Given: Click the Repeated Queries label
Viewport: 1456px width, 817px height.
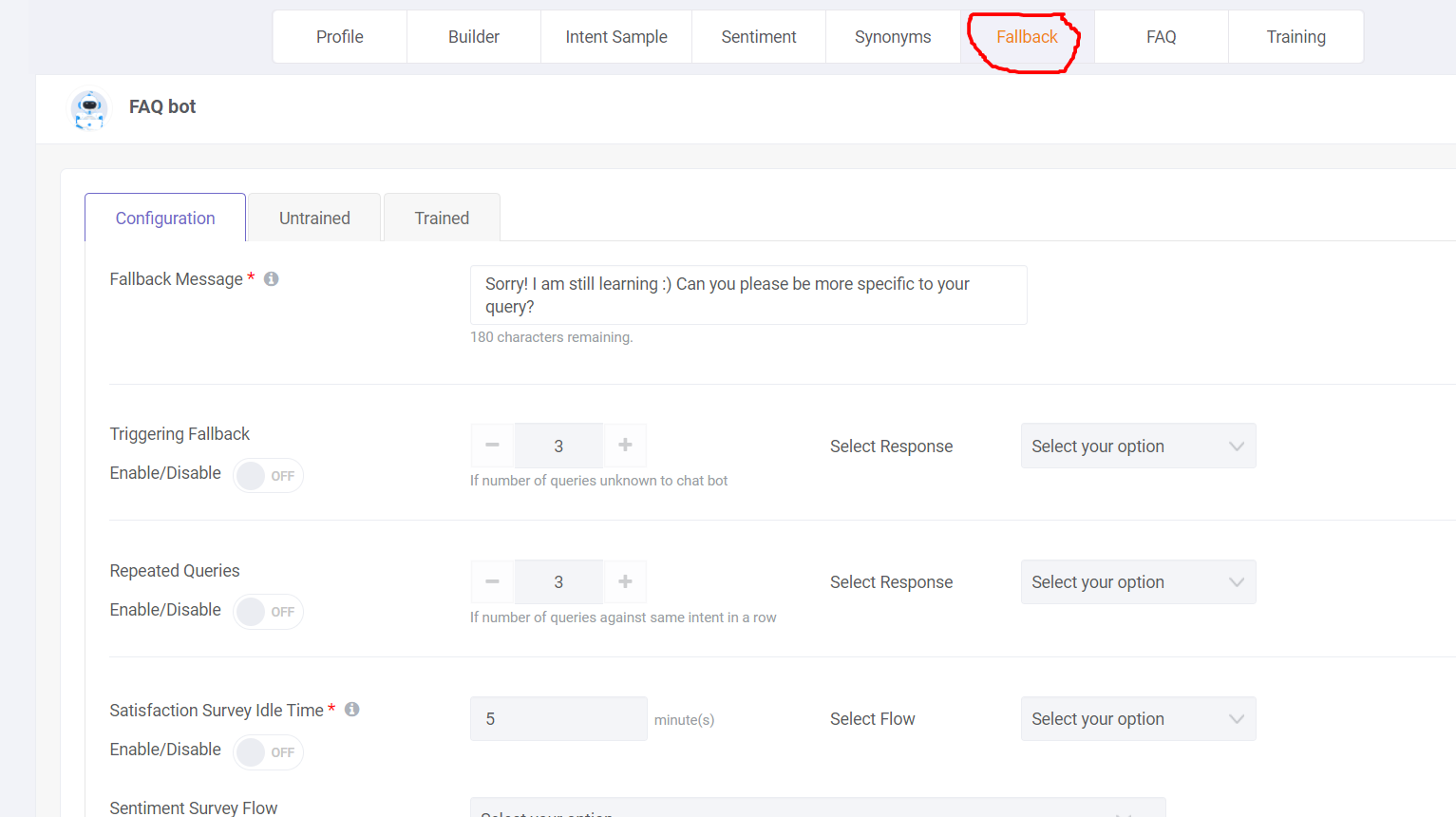Looking at the screenshot, I should [x=175, y=571].
